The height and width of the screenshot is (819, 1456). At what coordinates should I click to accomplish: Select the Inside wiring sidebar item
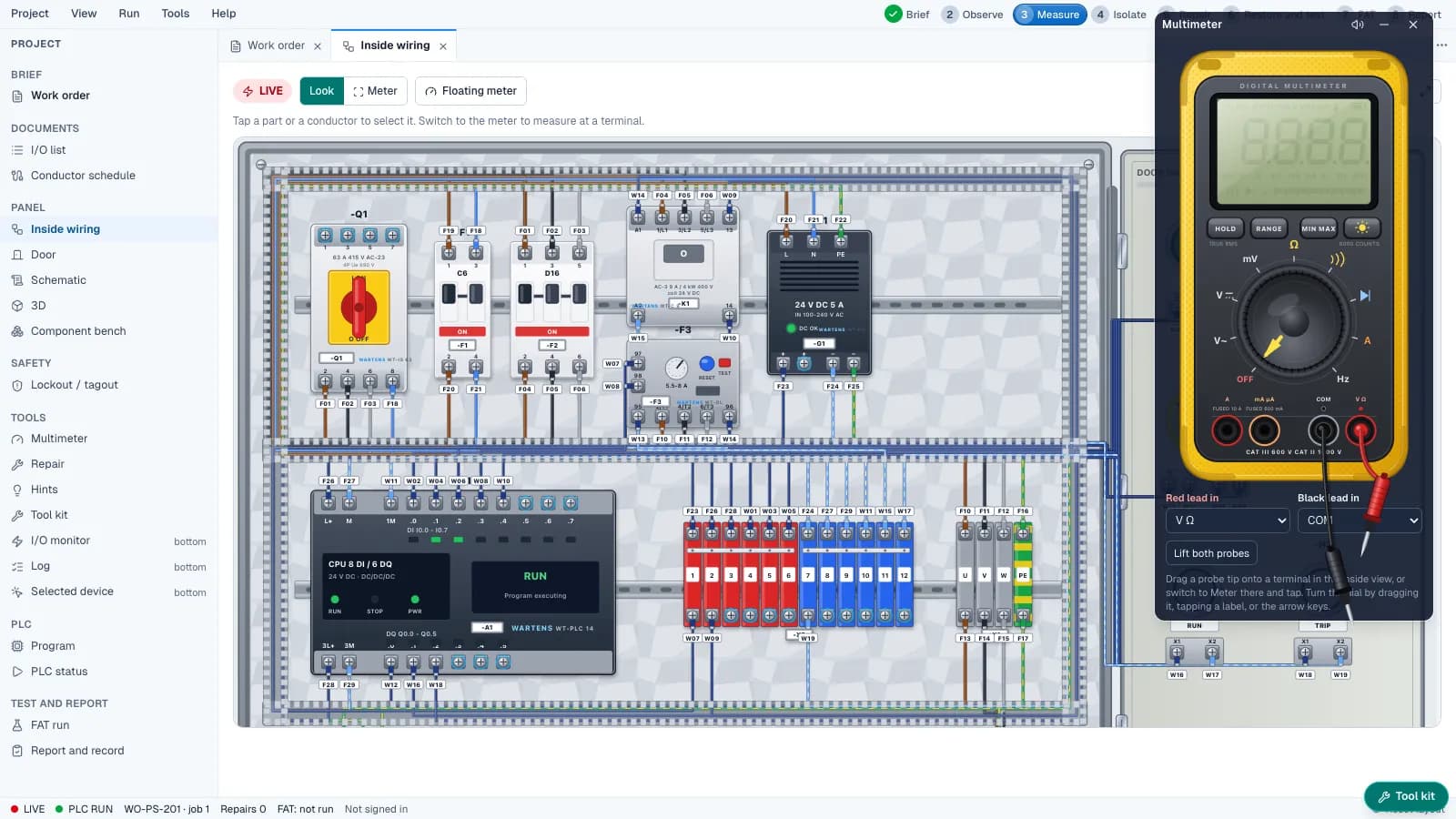tap(66, 229)
